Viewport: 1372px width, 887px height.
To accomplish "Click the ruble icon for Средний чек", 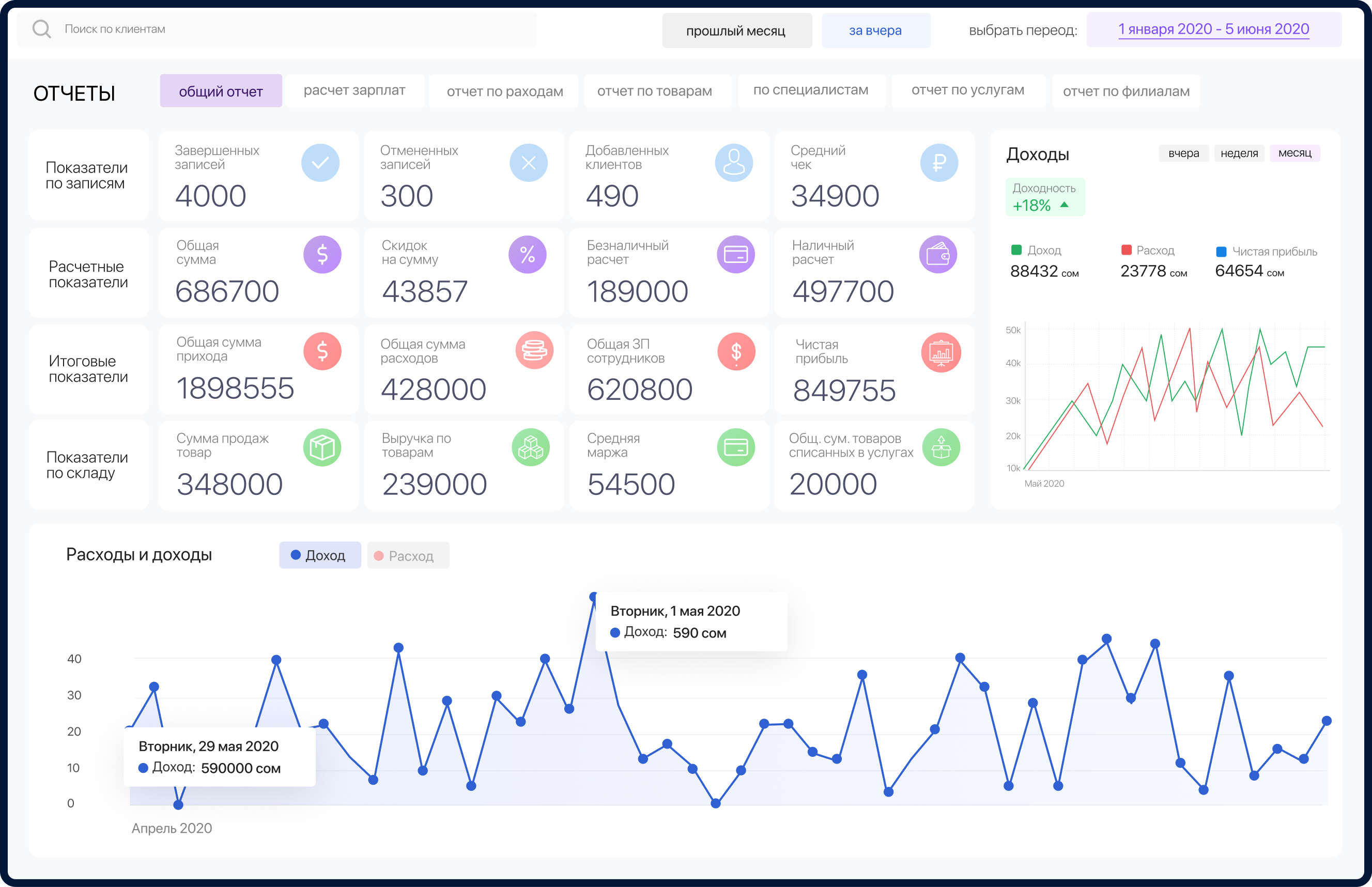I will [x=939, y=163].
